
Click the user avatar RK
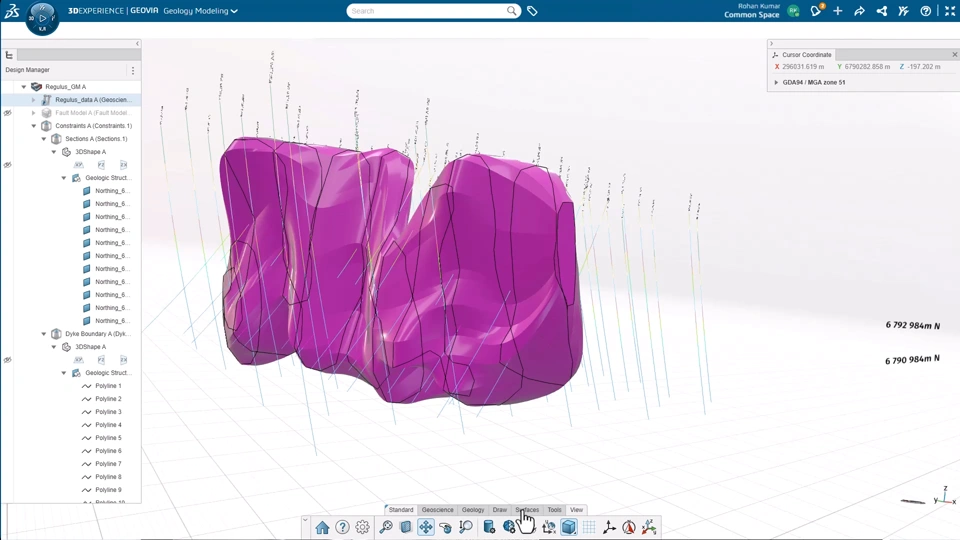click(x=793, y=11)
